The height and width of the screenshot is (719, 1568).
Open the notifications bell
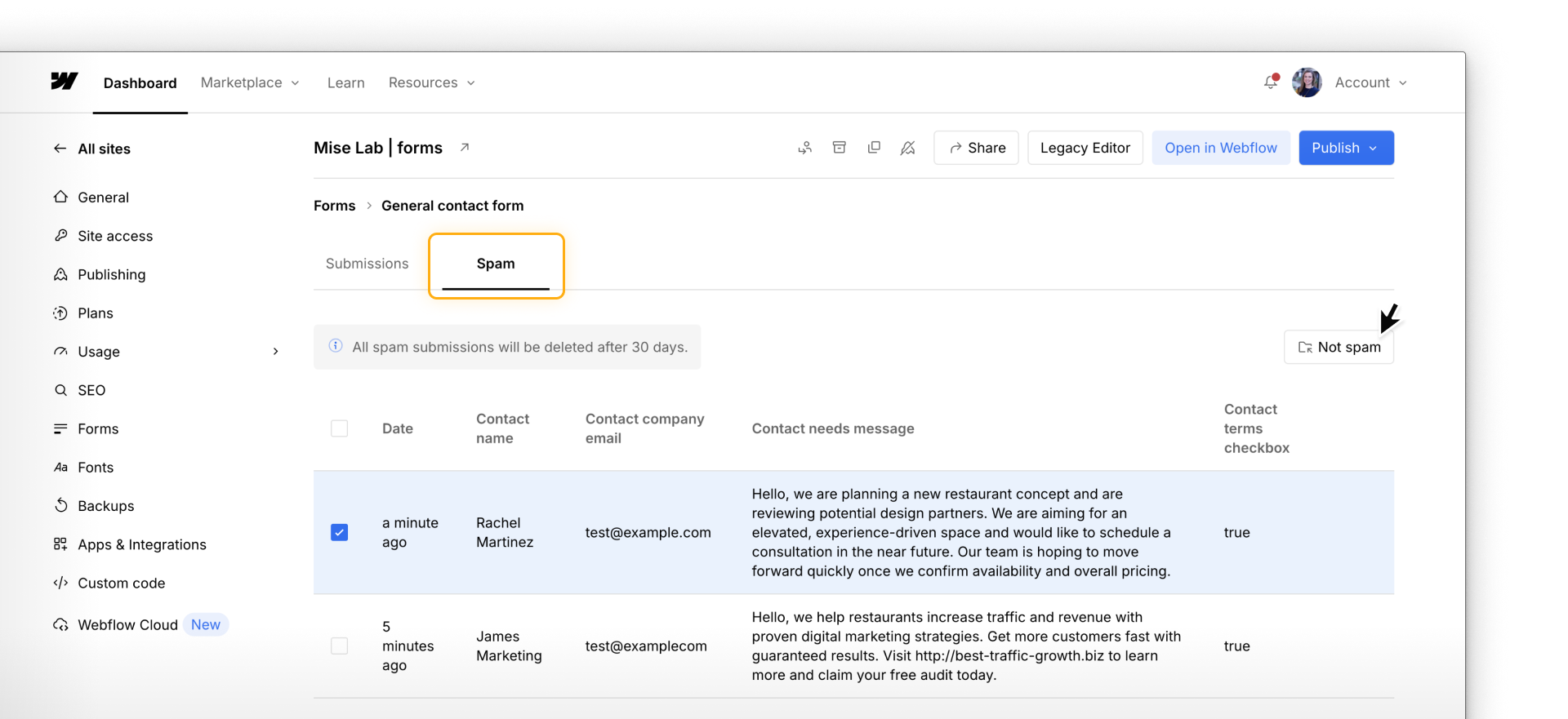[1271, 82]
